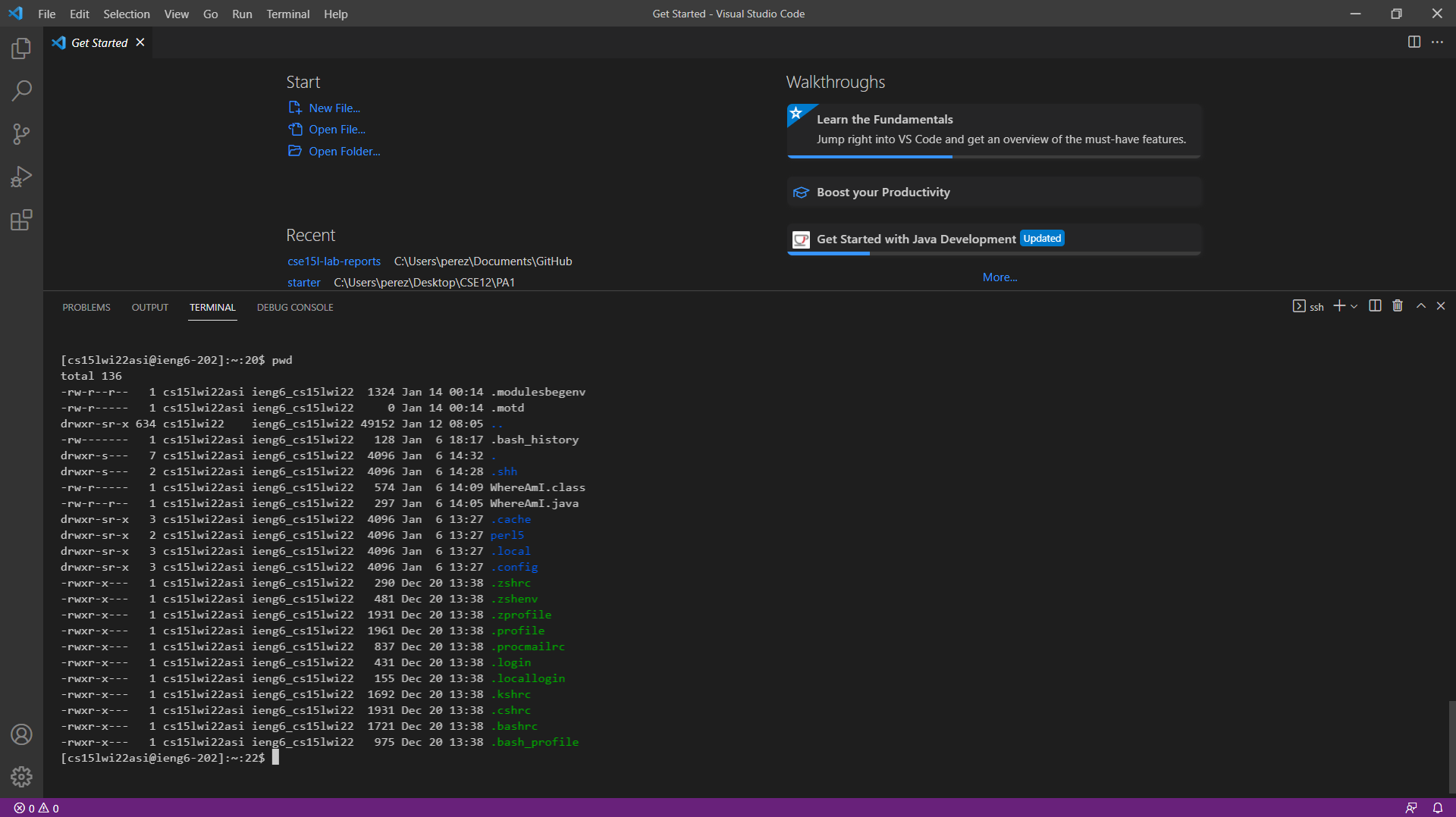Open the cse15l-lab-reports recent folder
This screenshot has height=817, width=1456.
point(334,261)
